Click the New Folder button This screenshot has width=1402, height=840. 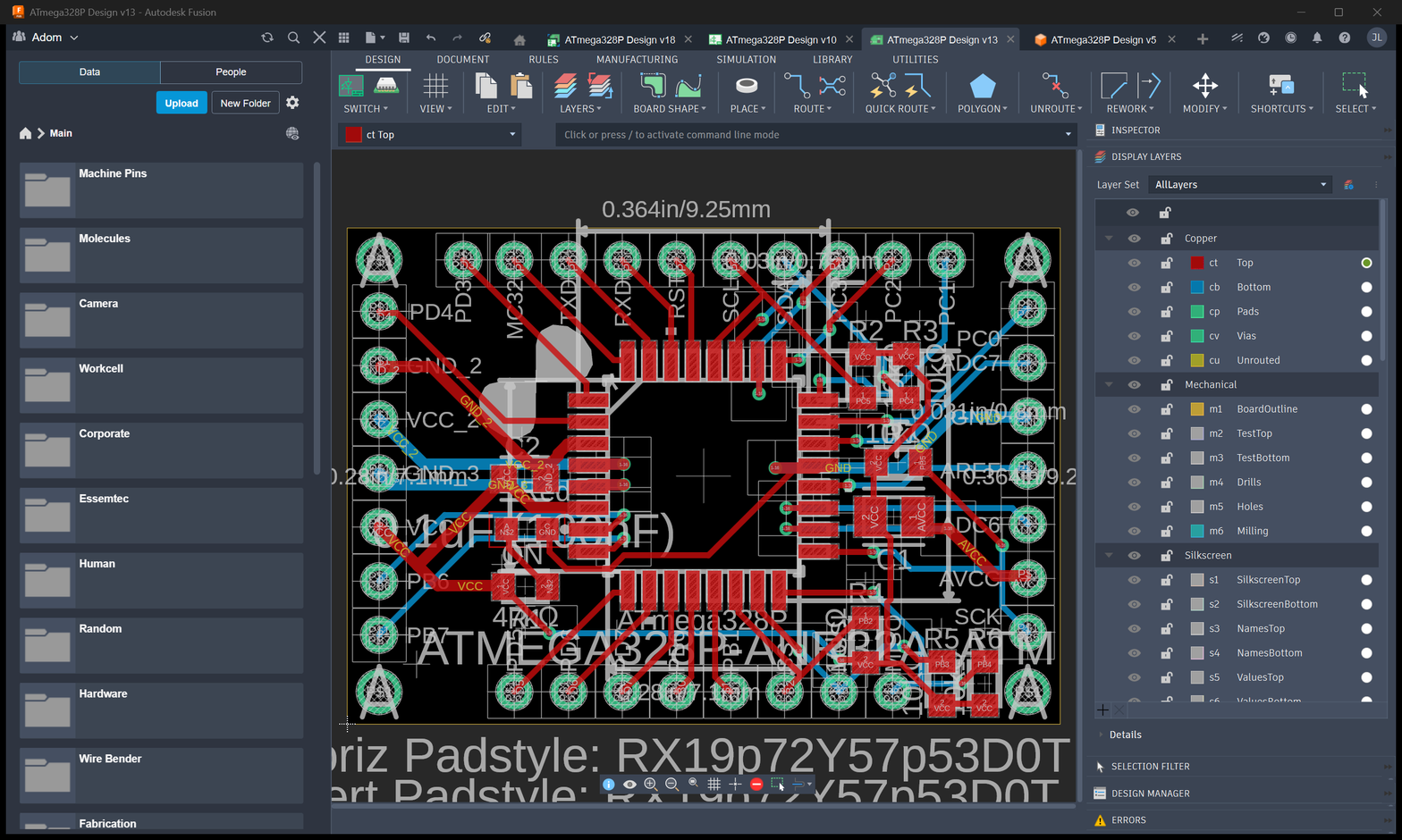coord(245,103)
